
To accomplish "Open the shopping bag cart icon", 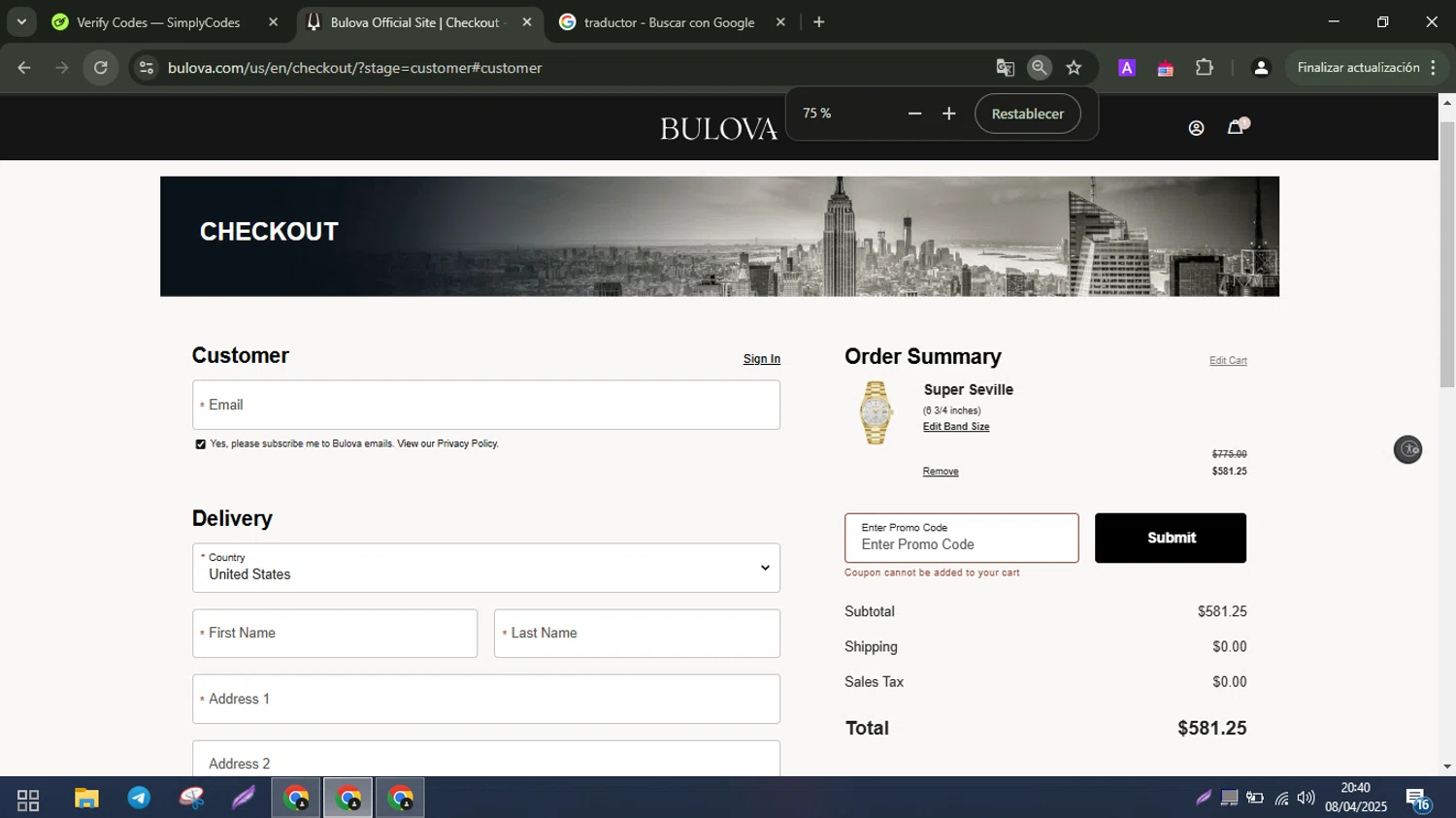I will [1237, 127].
